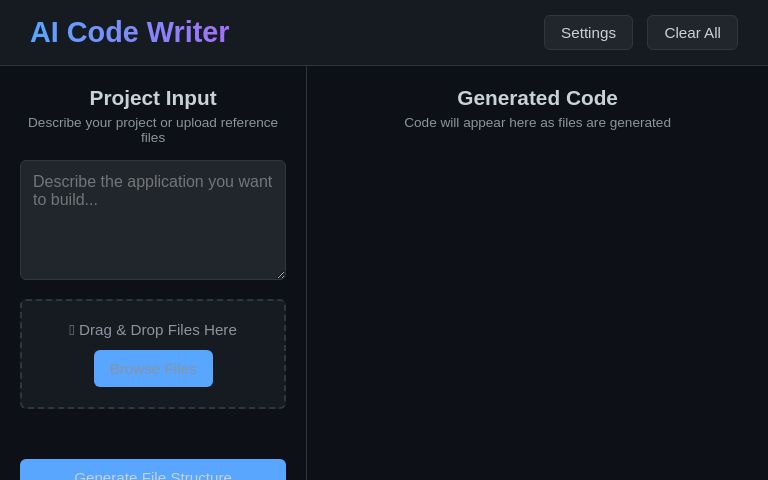Click the blank lower part of description box
Viewport: 768px width, 480px height.
click(153, 250)
